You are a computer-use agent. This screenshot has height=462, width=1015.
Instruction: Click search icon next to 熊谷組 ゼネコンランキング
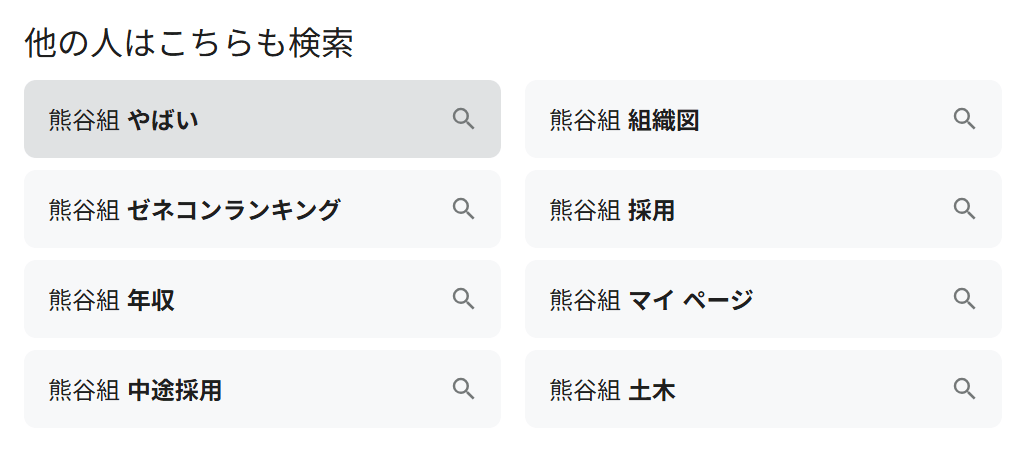coord(463,209)
